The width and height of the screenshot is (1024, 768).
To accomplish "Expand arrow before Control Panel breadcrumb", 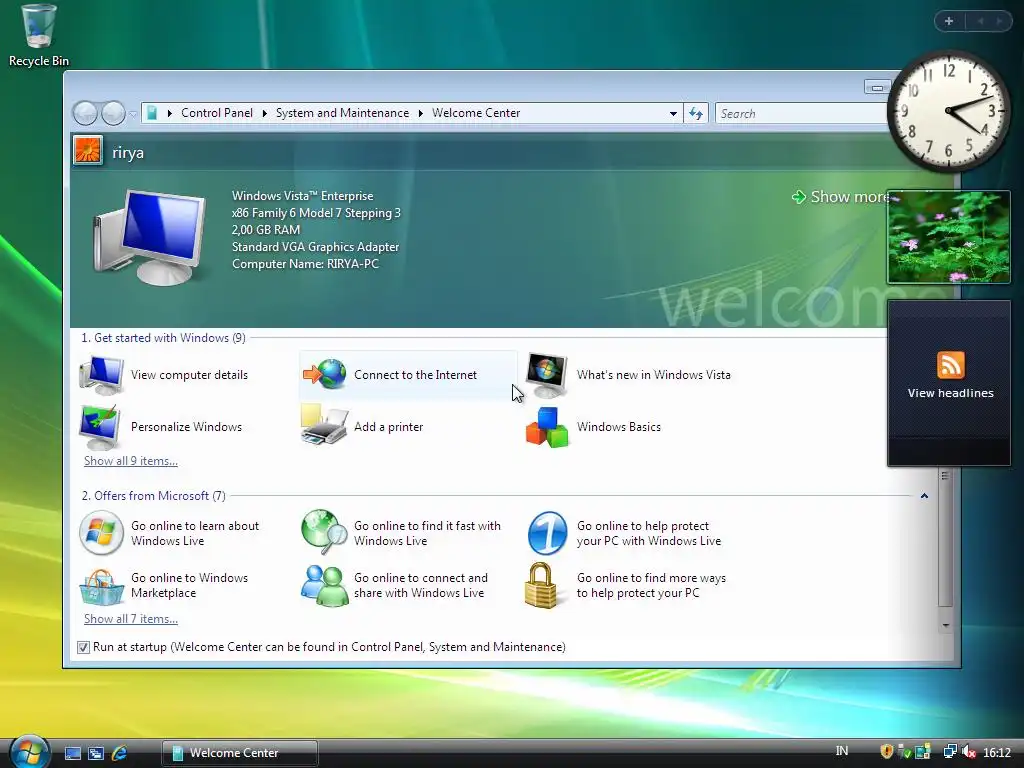I will (170, 113).
